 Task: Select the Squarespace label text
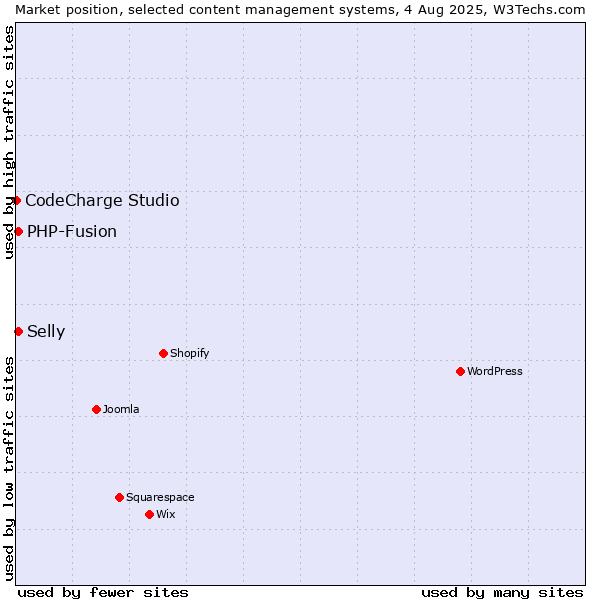coord(160,497)
